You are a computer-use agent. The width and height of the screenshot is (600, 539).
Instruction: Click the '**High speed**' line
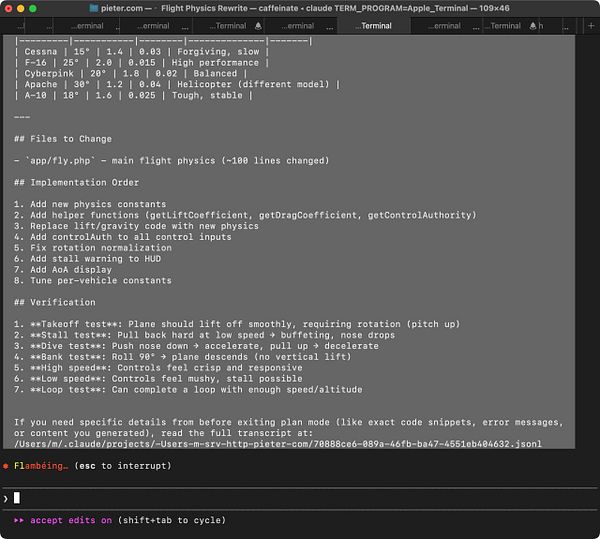[x=158, y=368]
